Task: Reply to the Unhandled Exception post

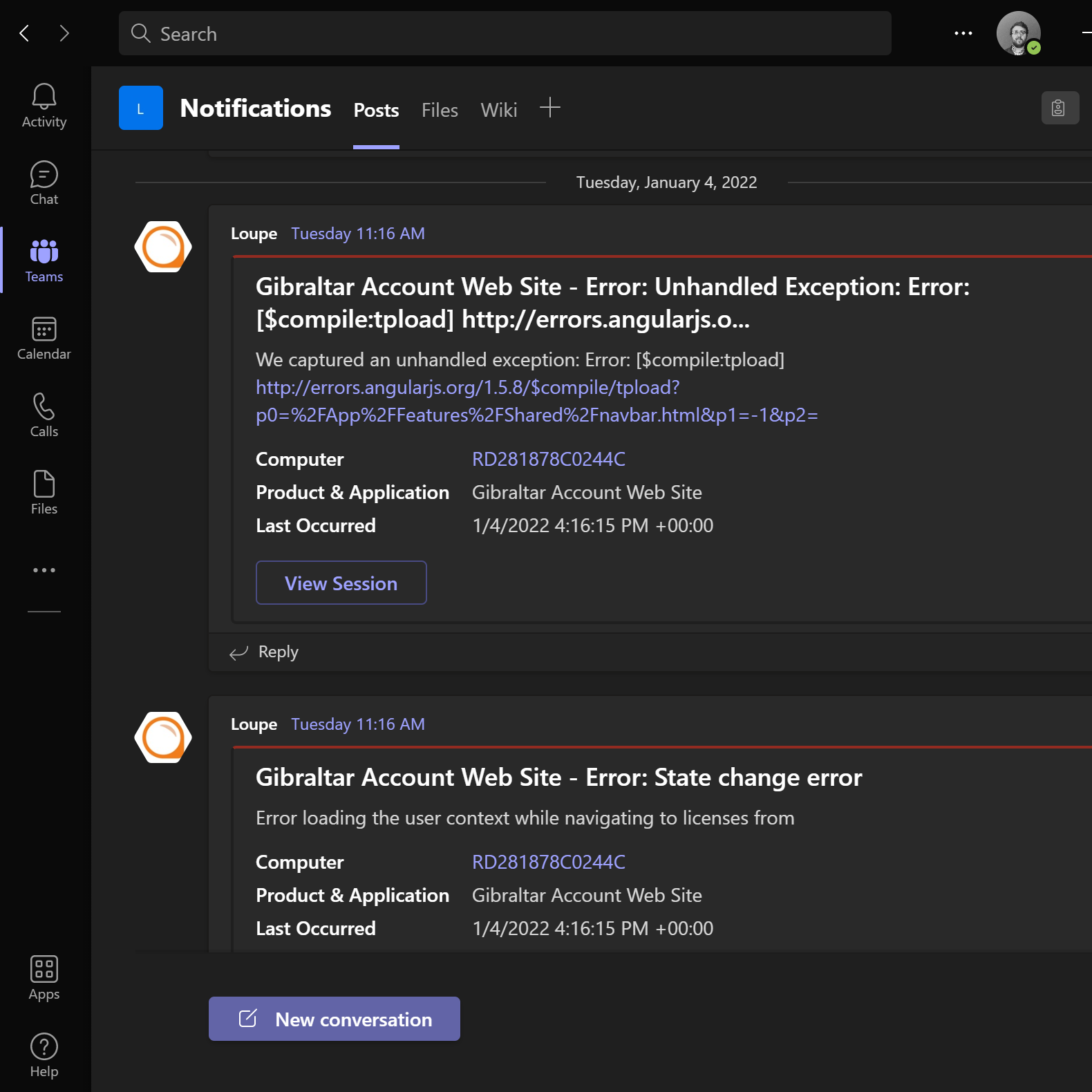Action: click(265, 652)
